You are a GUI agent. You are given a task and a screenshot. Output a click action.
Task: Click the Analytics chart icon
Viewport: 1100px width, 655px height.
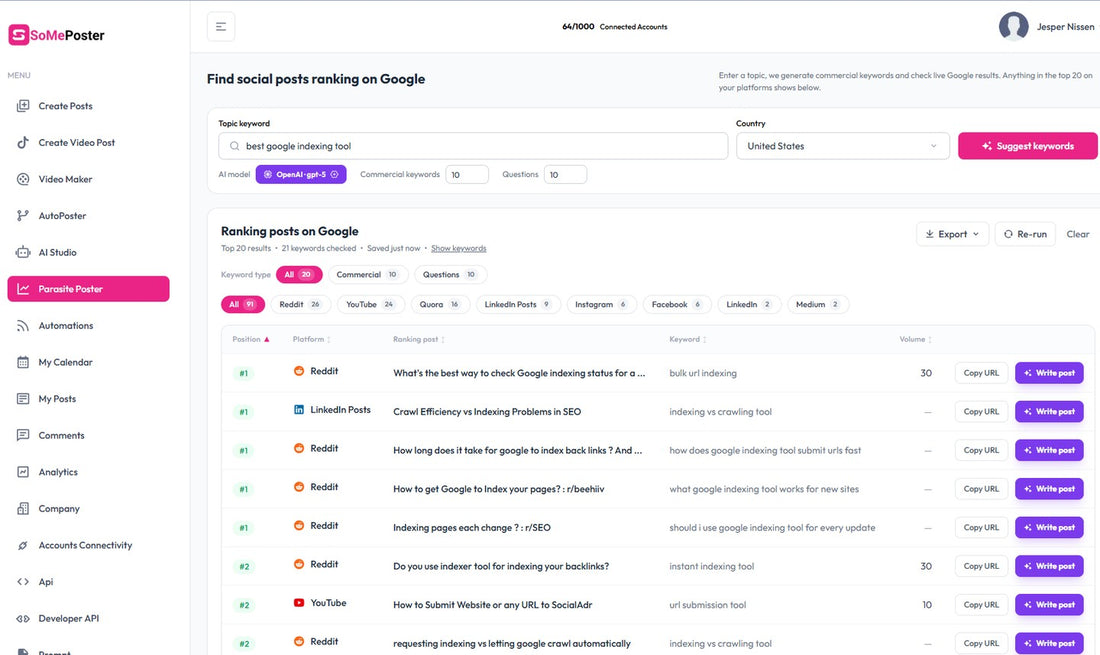23,472
